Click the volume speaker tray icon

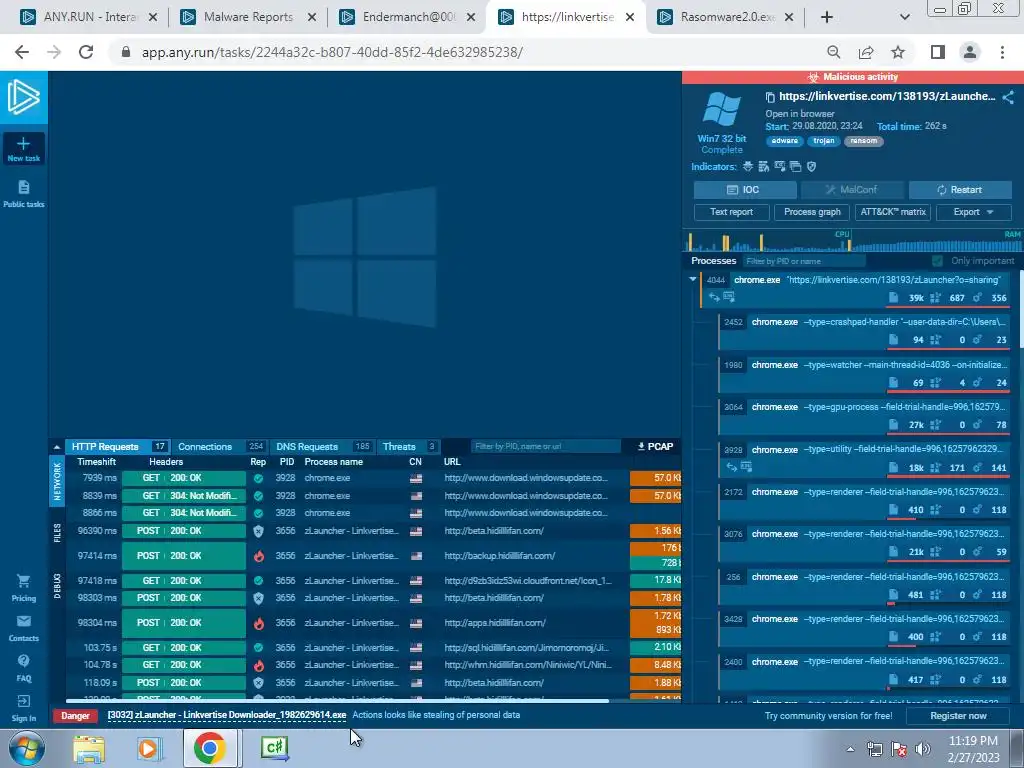[x=923, y=749]
